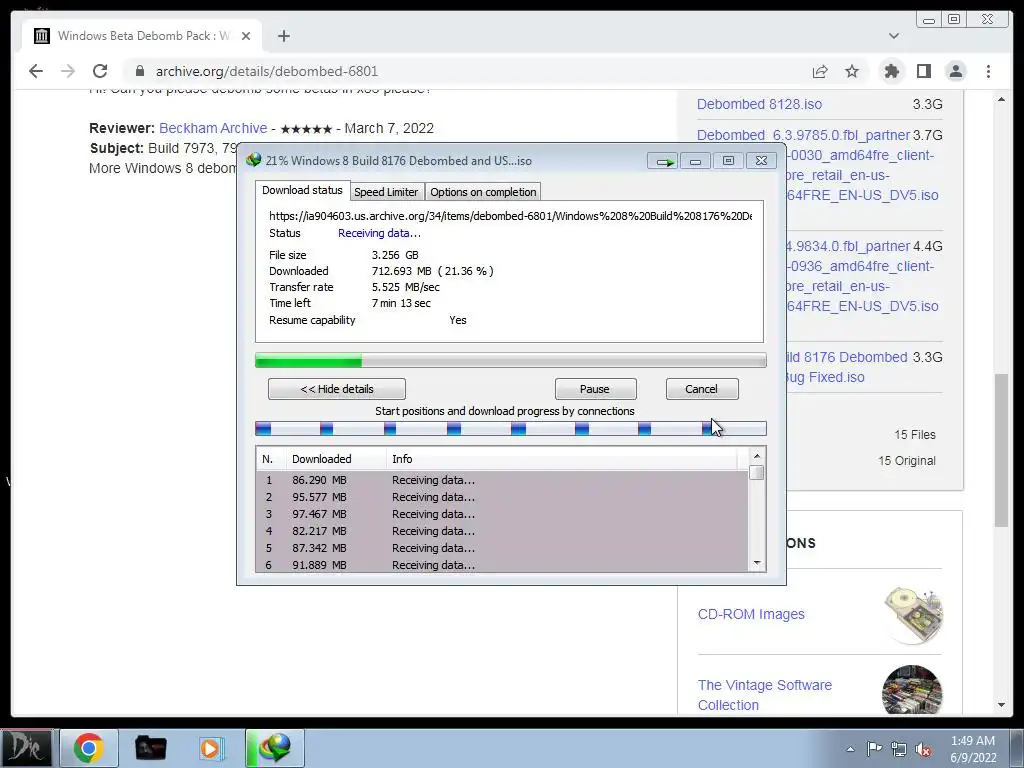Click the network tray icon
Viewport: 1024px width, 768px height.
pyautogui.click(x=899, y=749)
